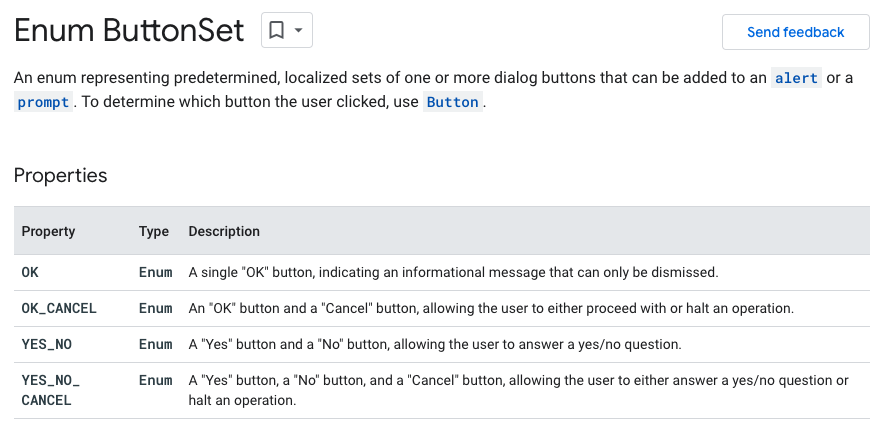Follow the Button code link
The width and height of the screenshot is (890, 432).
pos(452,102)
